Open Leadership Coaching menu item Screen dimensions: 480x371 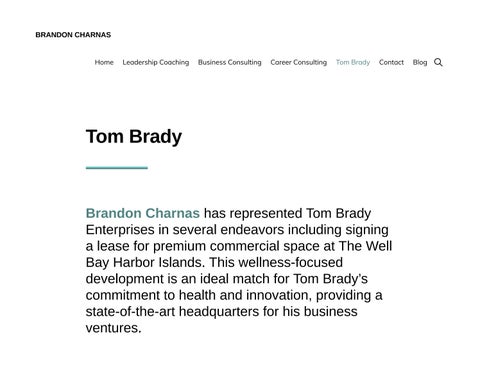click(x=156, y=62)
